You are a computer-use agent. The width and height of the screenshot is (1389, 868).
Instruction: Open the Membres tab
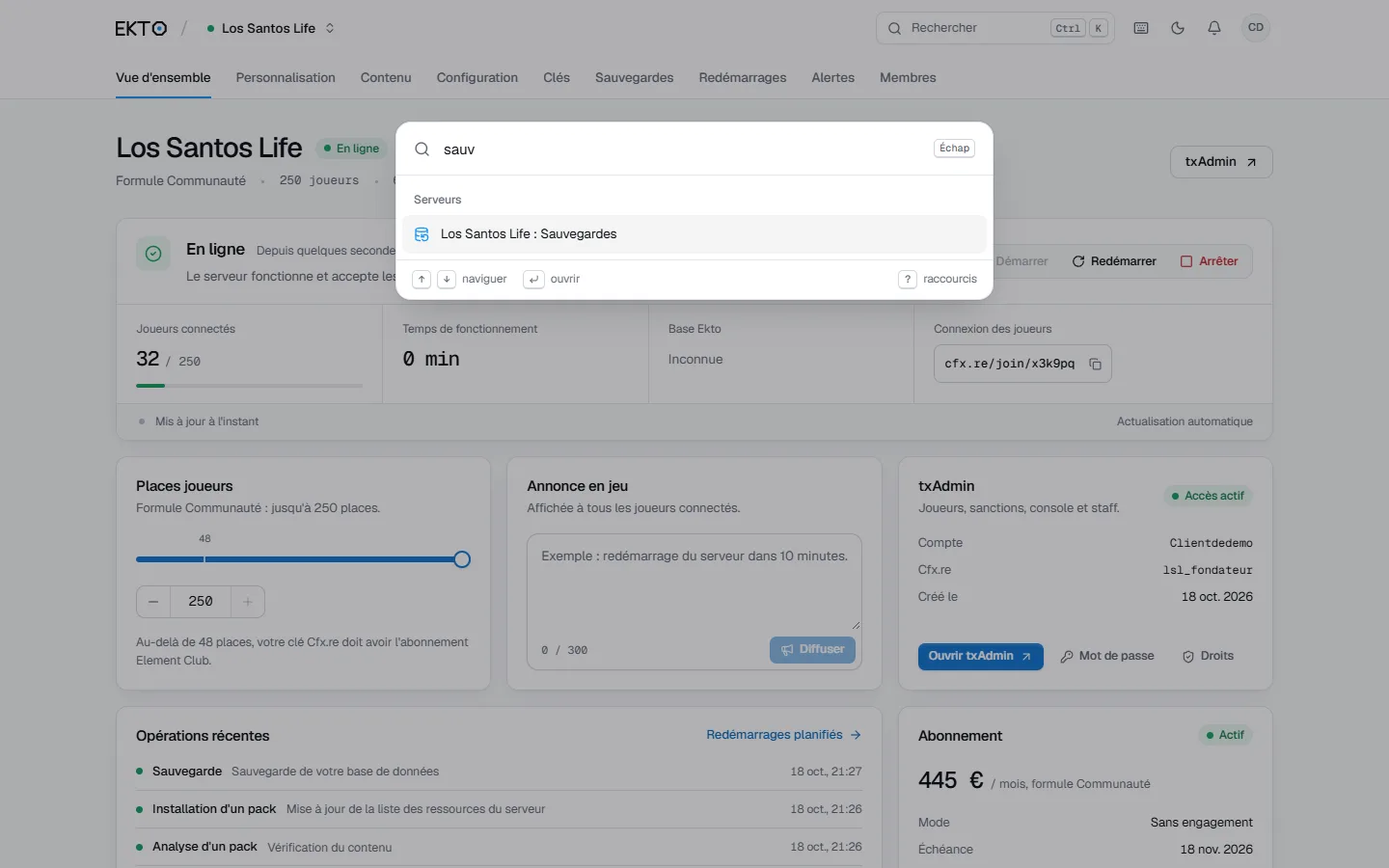point(908,77)
